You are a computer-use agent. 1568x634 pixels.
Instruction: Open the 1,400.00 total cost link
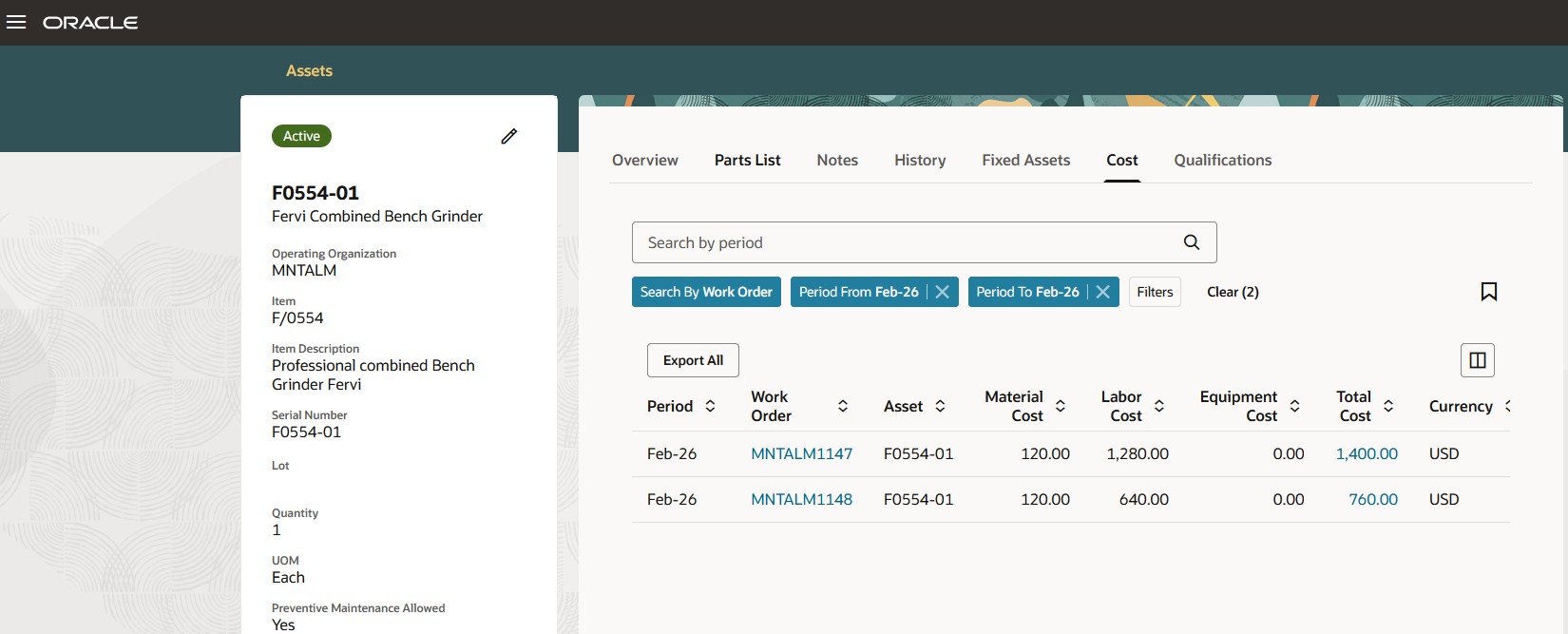(x=1367, y=453)
